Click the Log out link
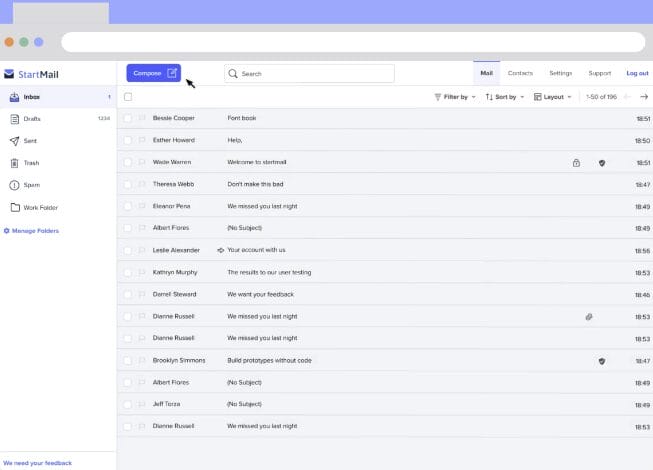653x470 pixels. [637, 73]
